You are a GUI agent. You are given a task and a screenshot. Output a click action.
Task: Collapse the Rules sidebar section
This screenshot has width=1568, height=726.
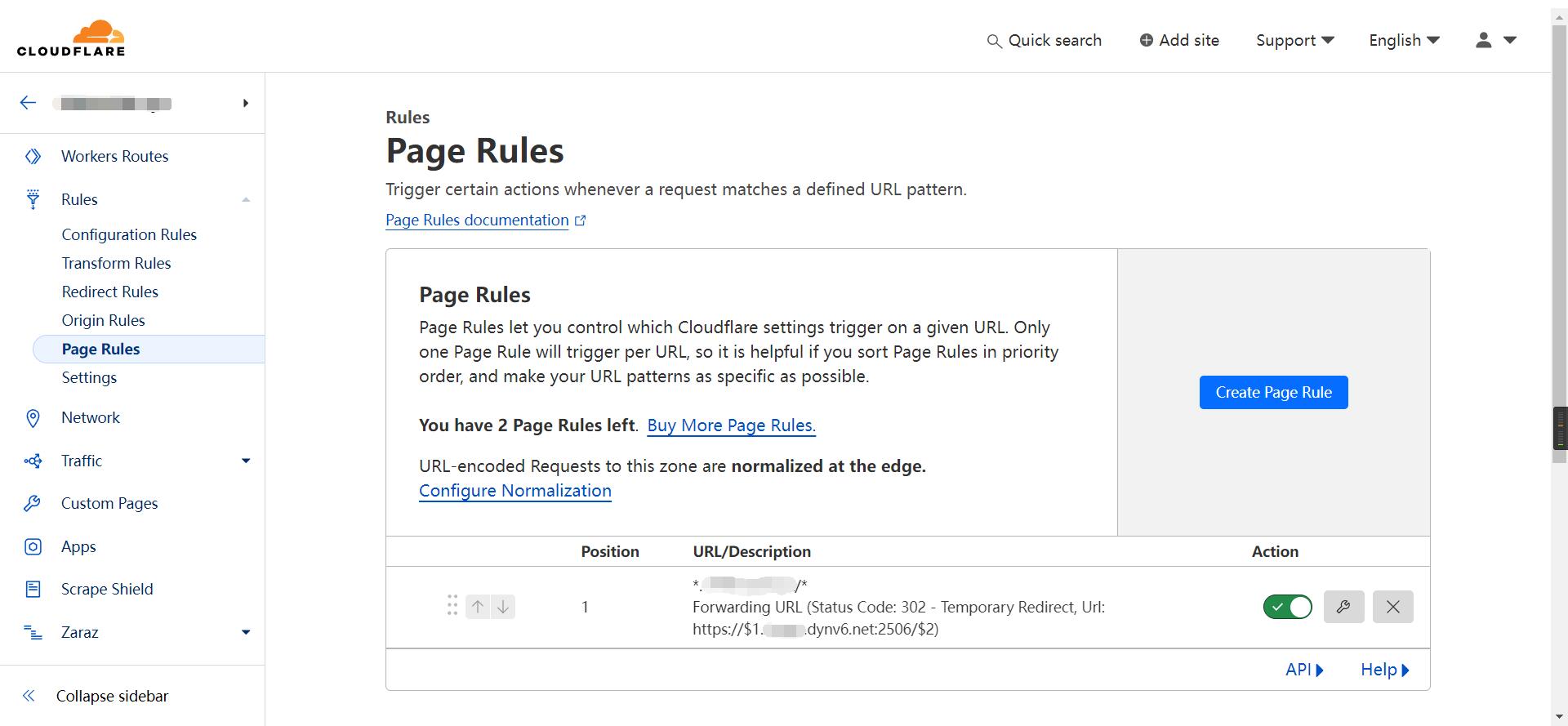[245, 200]
